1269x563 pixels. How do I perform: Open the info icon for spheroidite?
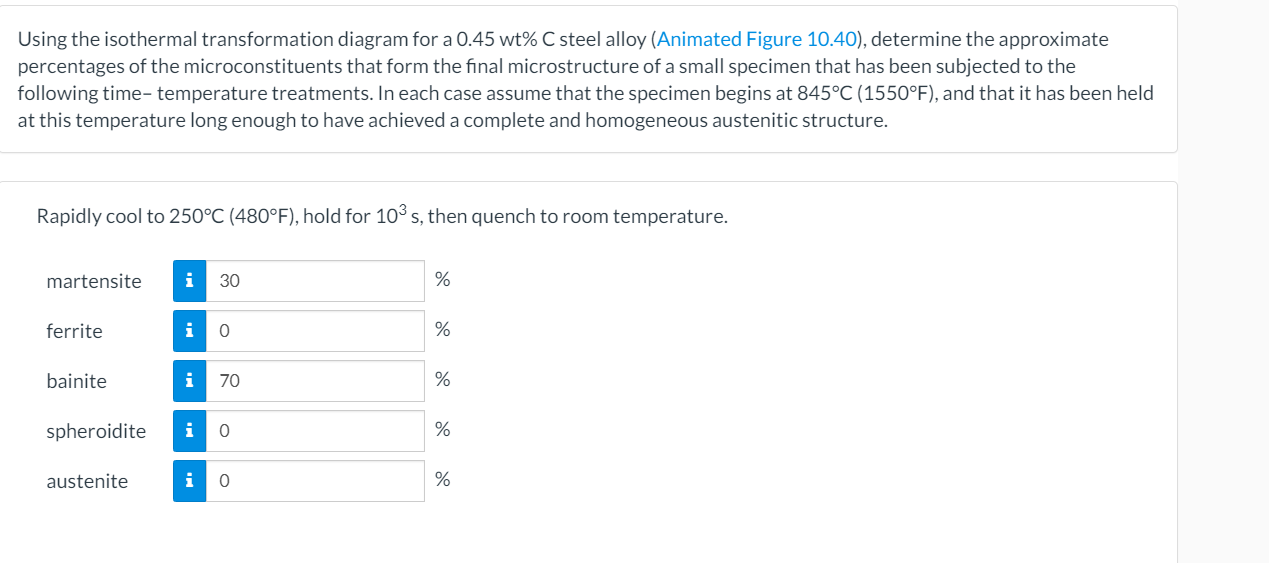(x=190, y=431)
